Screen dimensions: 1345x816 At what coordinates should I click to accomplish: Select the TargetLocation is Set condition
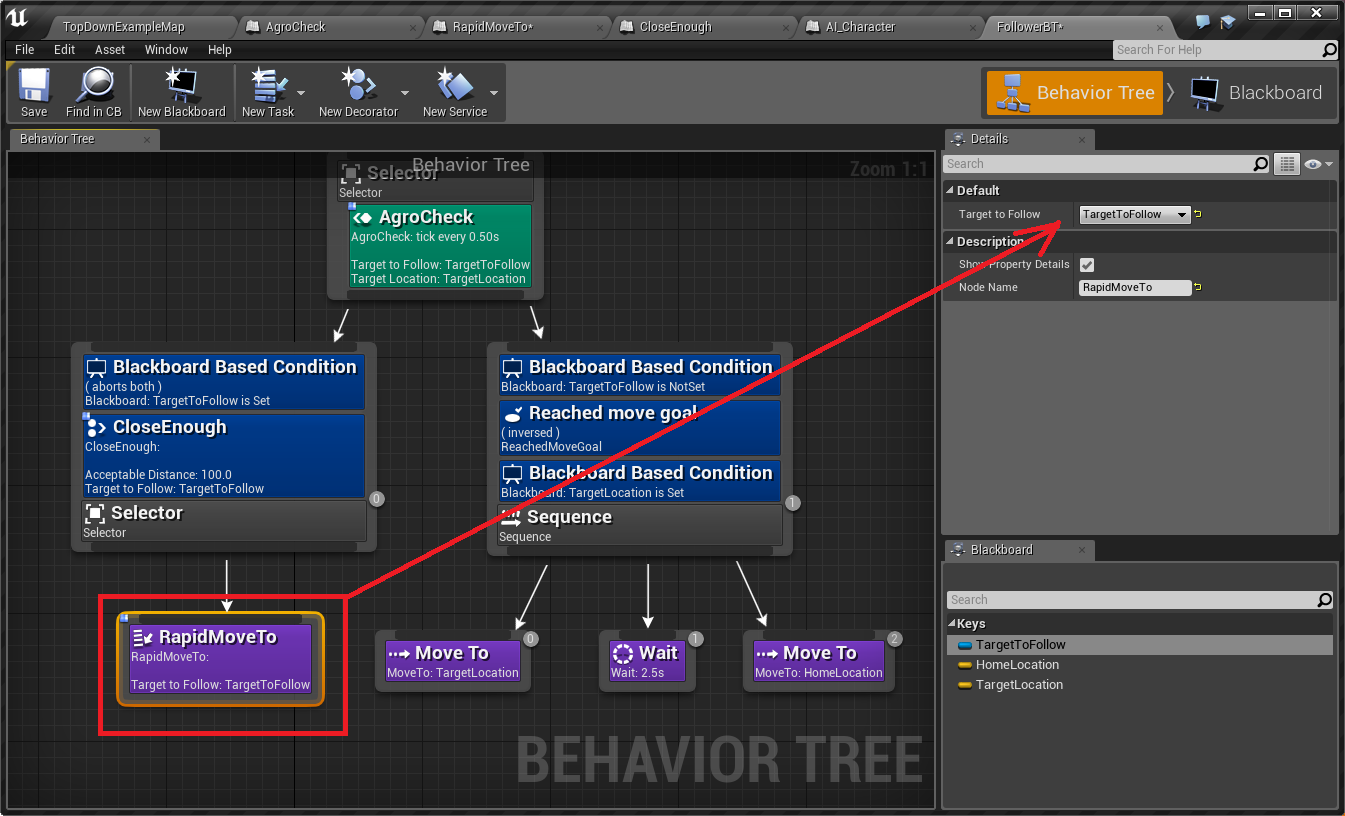pyautogui.click(x=640, y=481)
